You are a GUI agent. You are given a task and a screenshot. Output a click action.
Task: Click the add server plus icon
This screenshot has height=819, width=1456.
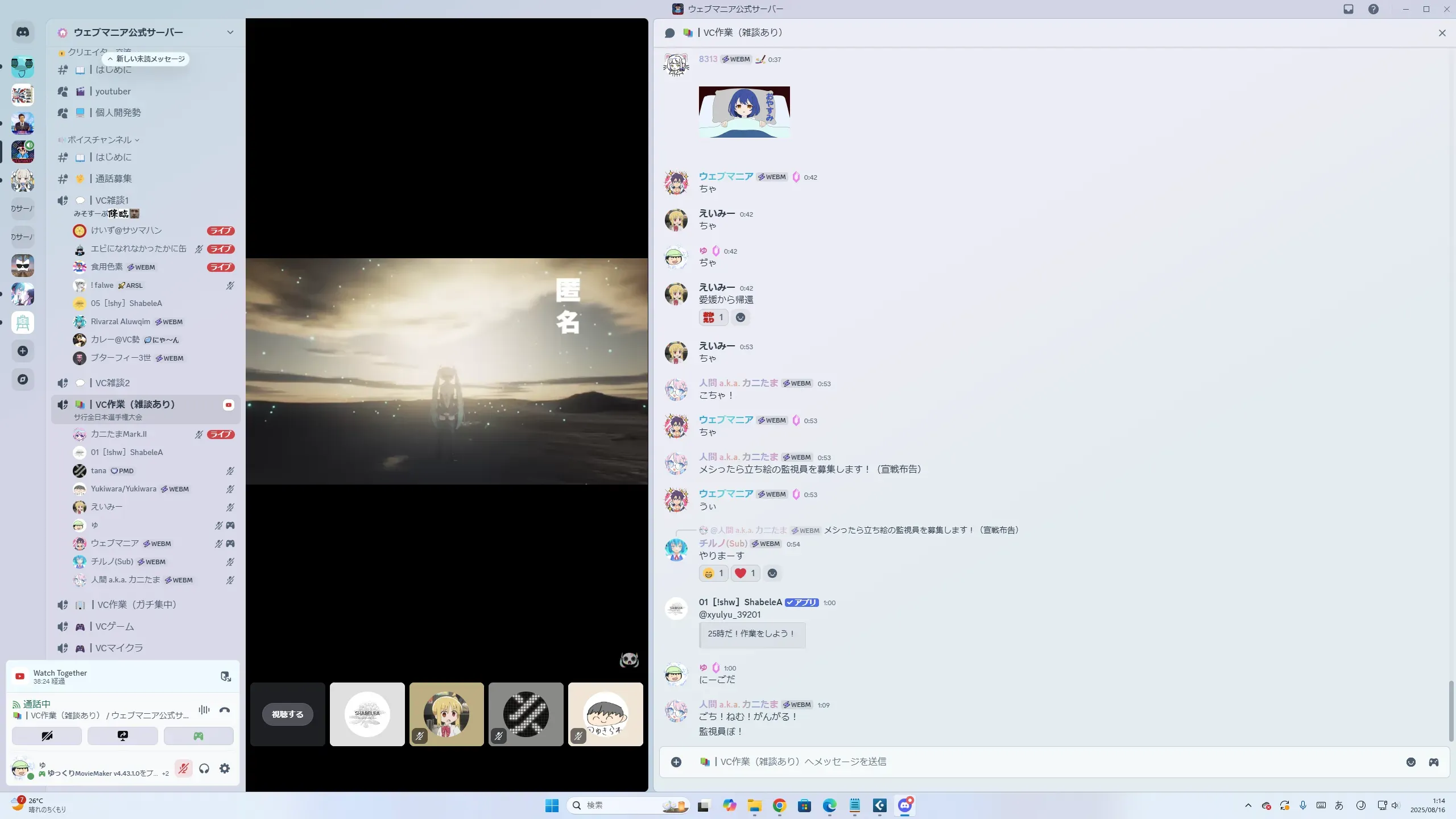click(x=23, y=351)
